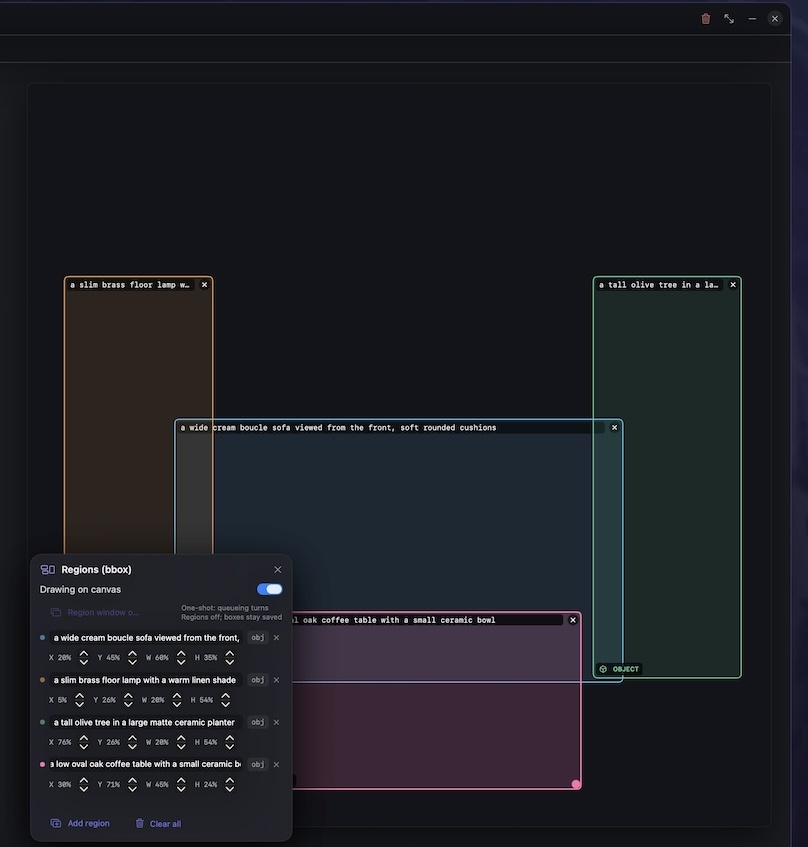The image size is (808, 847).
Task: Remove the cream boucle sofa box on canvas
Action: tap(614, 427)
